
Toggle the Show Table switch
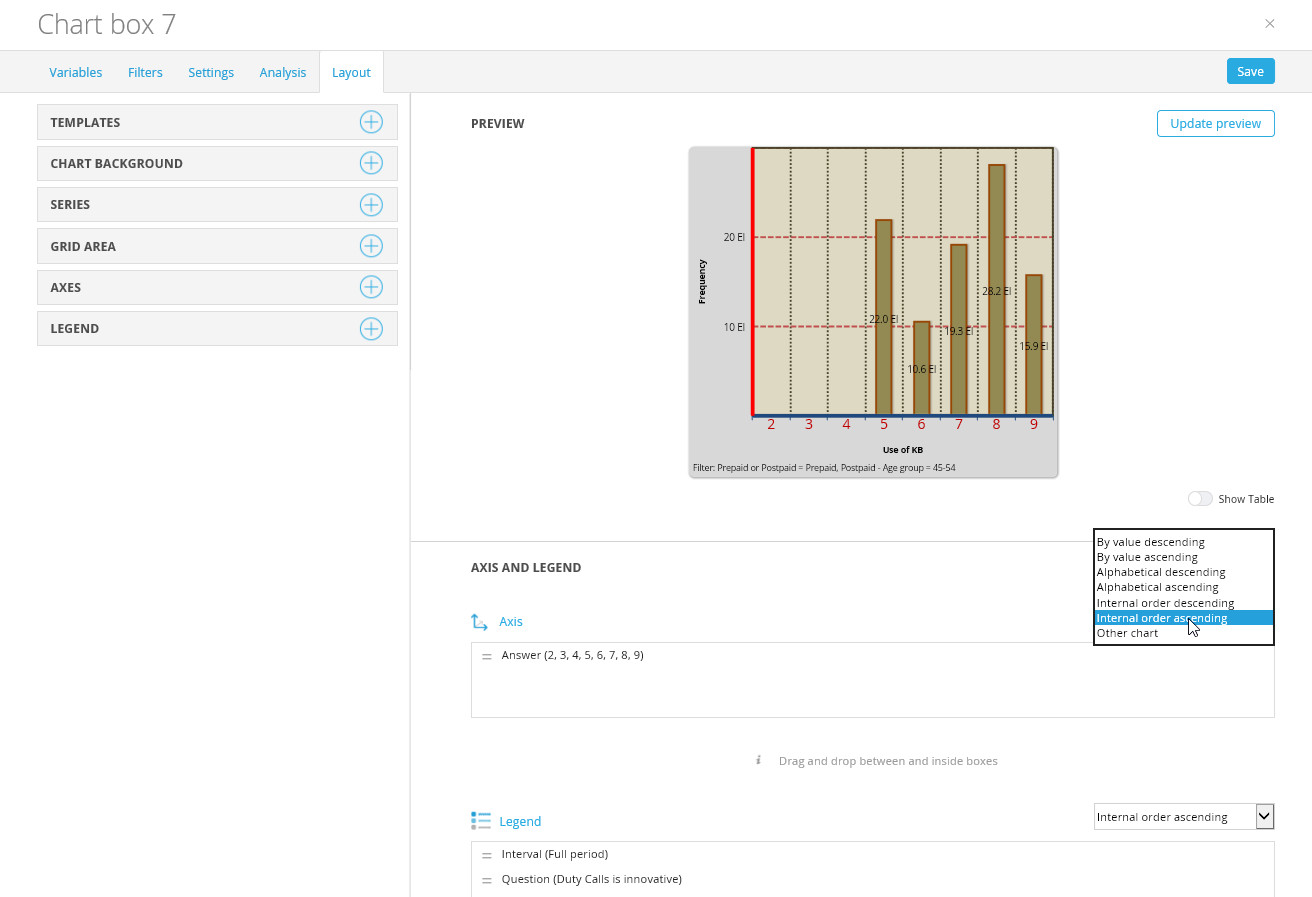(x=1199, y=499)
